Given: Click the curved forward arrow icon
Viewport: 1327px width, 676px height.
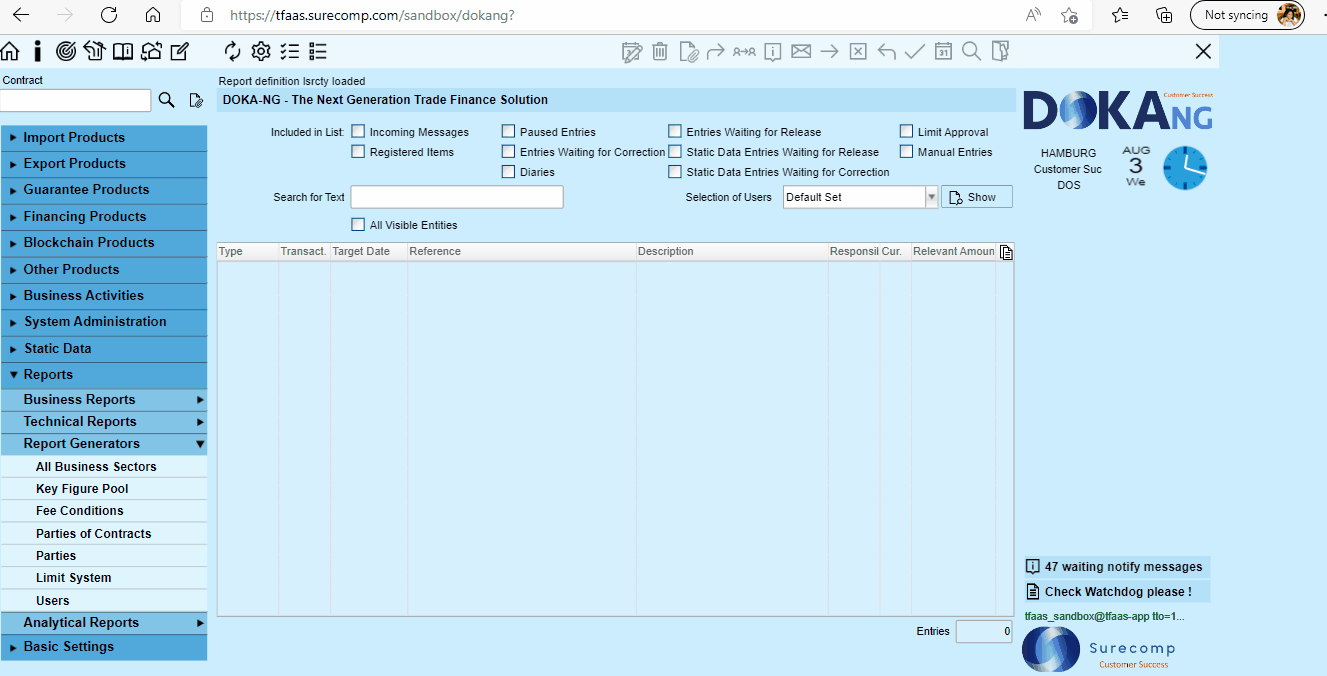Looking at the screenshot, I should (x=716, y=52).
